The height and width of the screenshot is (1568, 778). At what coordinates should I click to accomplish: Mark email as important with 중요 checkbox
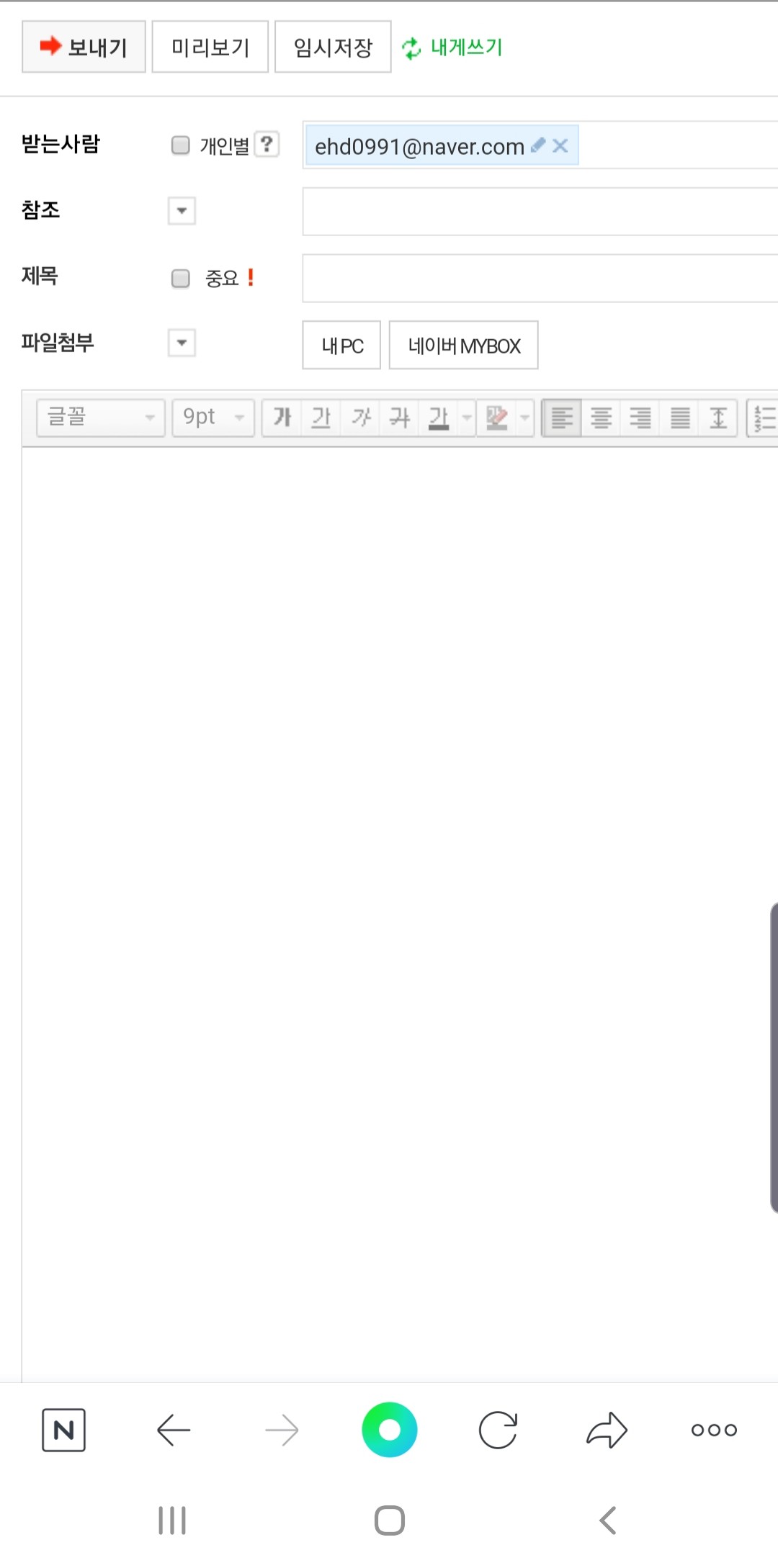tap(180, 278)
